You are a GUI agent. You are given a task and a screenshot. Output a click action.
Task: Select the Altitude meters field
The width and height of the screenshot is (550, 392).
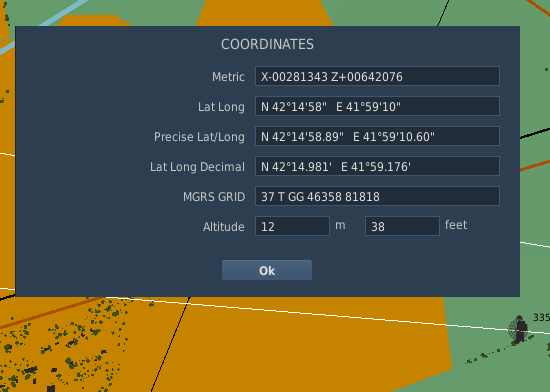(x=292, y=226)
